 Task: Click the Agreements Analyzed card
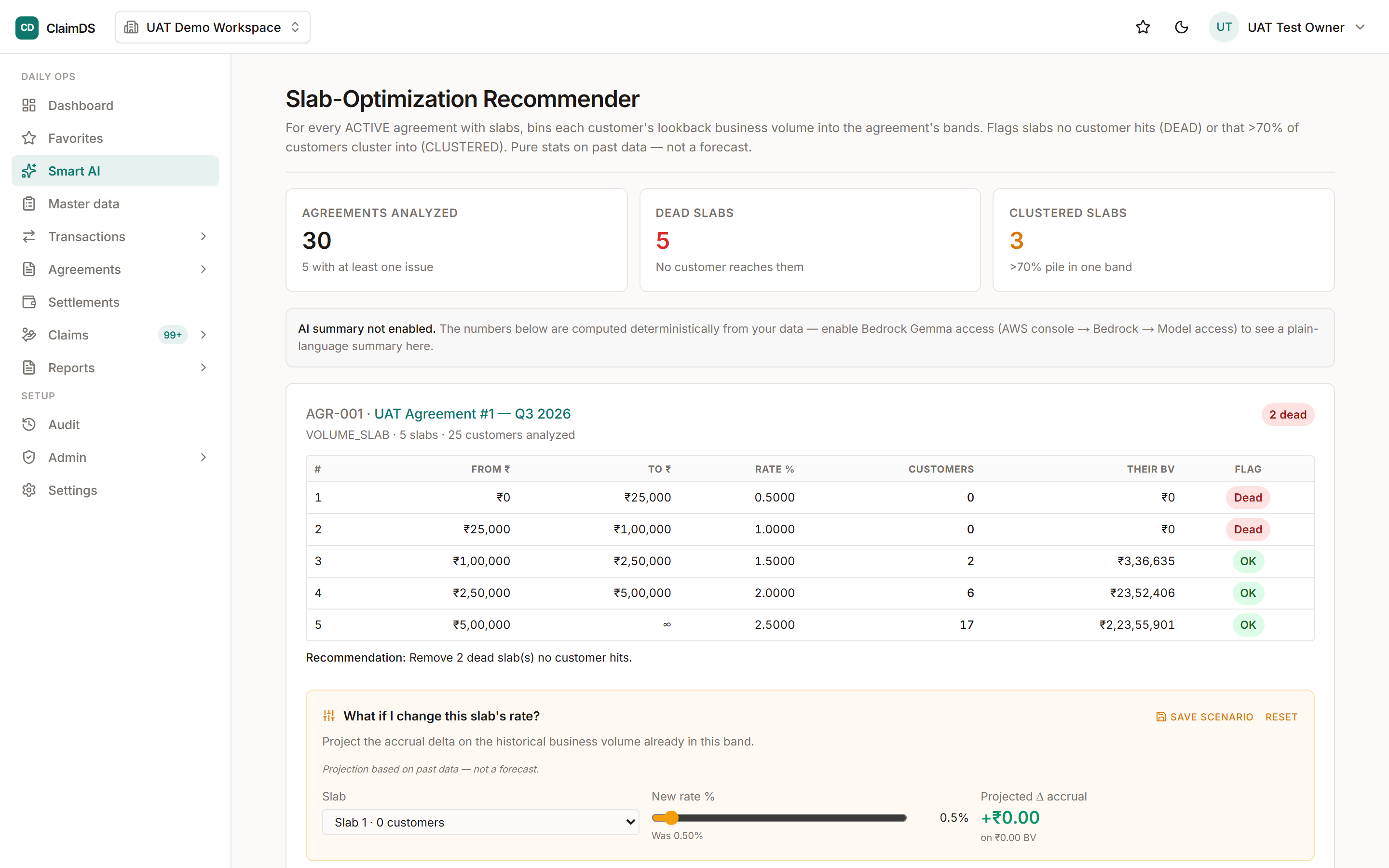456,240
